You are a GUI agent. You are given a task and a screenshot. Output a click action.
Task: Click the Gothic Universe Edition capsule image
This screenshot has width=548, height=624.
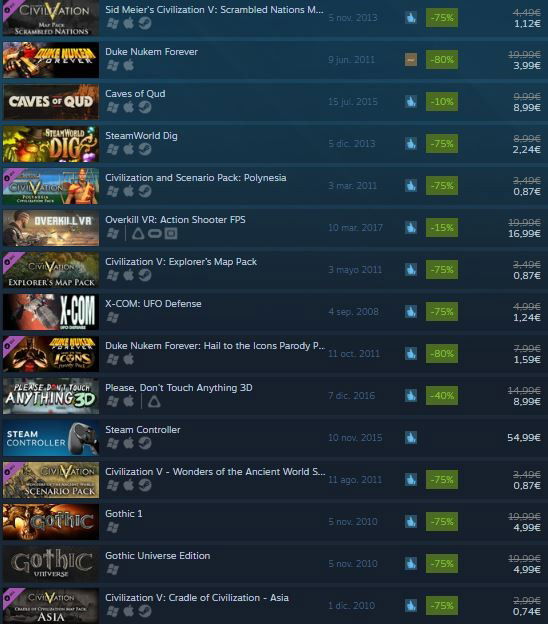tap(51, 564)
